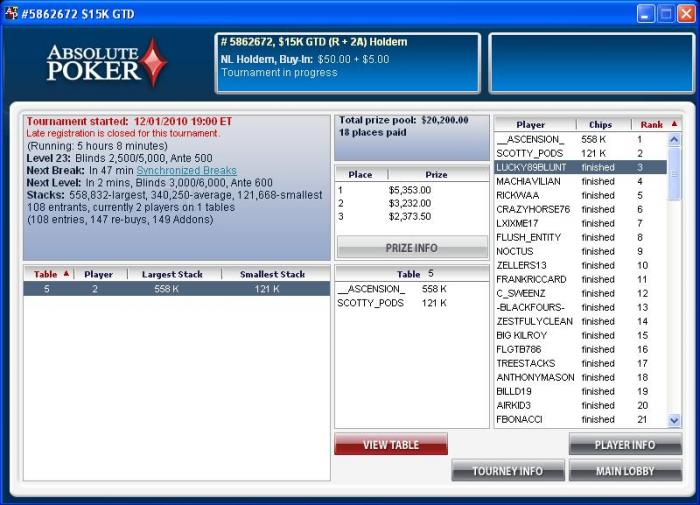
Task: Select the highlighted LUCKY89BLUNT row
Action: pyautogui.click(x=580, y=167)
